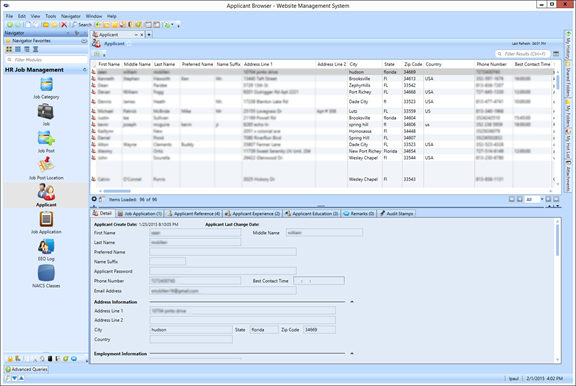Click the red X delete toolbar icon
The height and width of the screenshot is (386, 576).
pyautogui.click(x=64, y=25)
